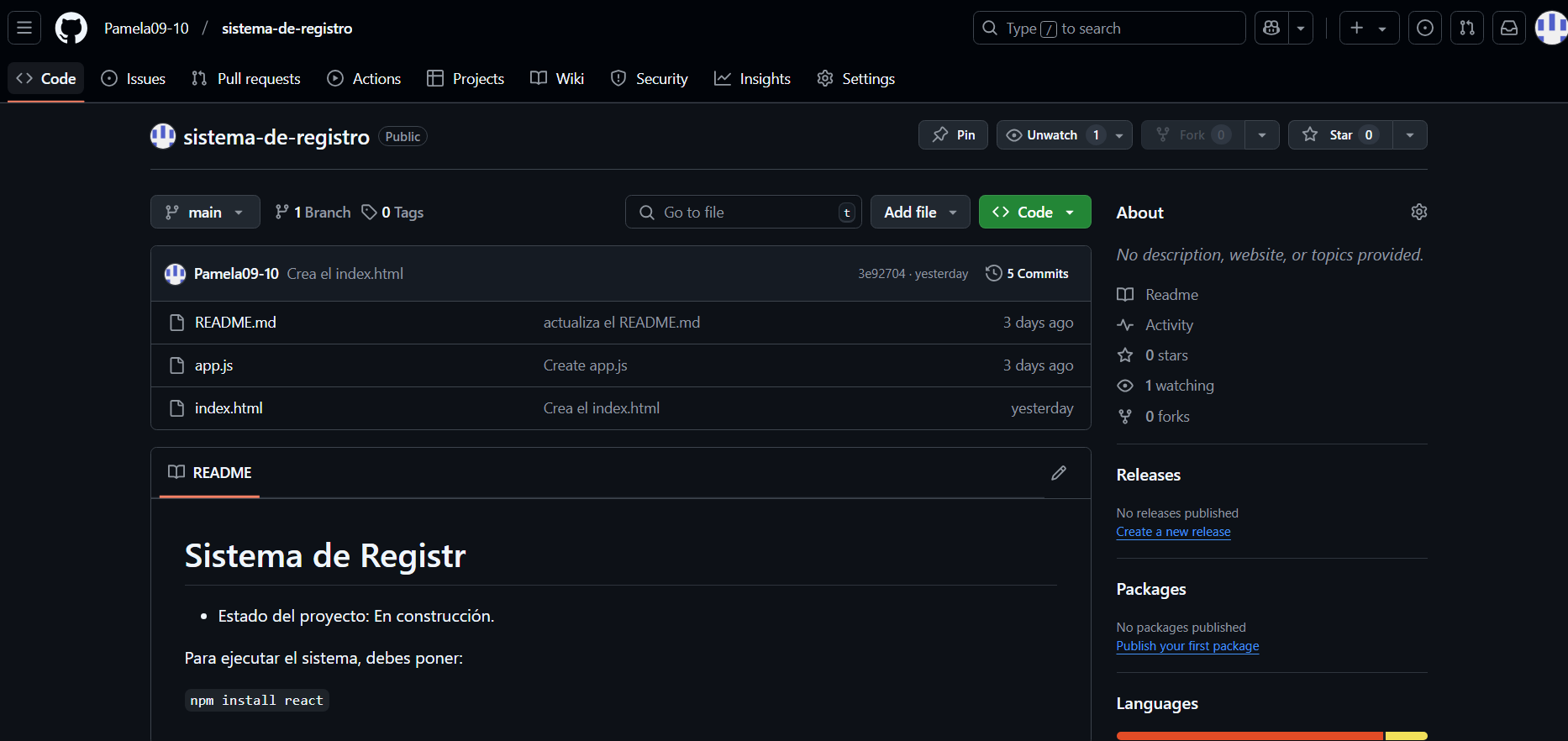Viewport: 1568px width, 741px height.
Task: Open the issues icon in top bar
Action: (x=1425, y=28)
